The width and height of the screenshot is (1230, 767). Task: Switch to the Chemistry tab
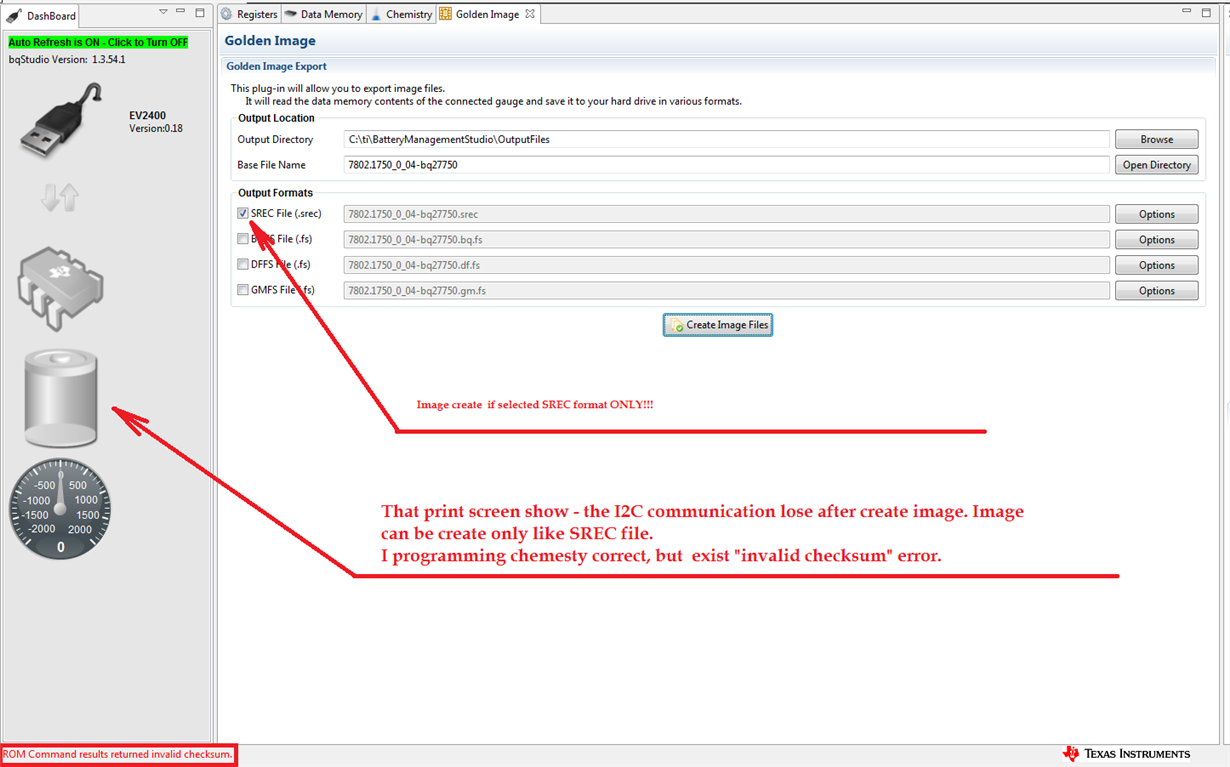pos(401,14)
